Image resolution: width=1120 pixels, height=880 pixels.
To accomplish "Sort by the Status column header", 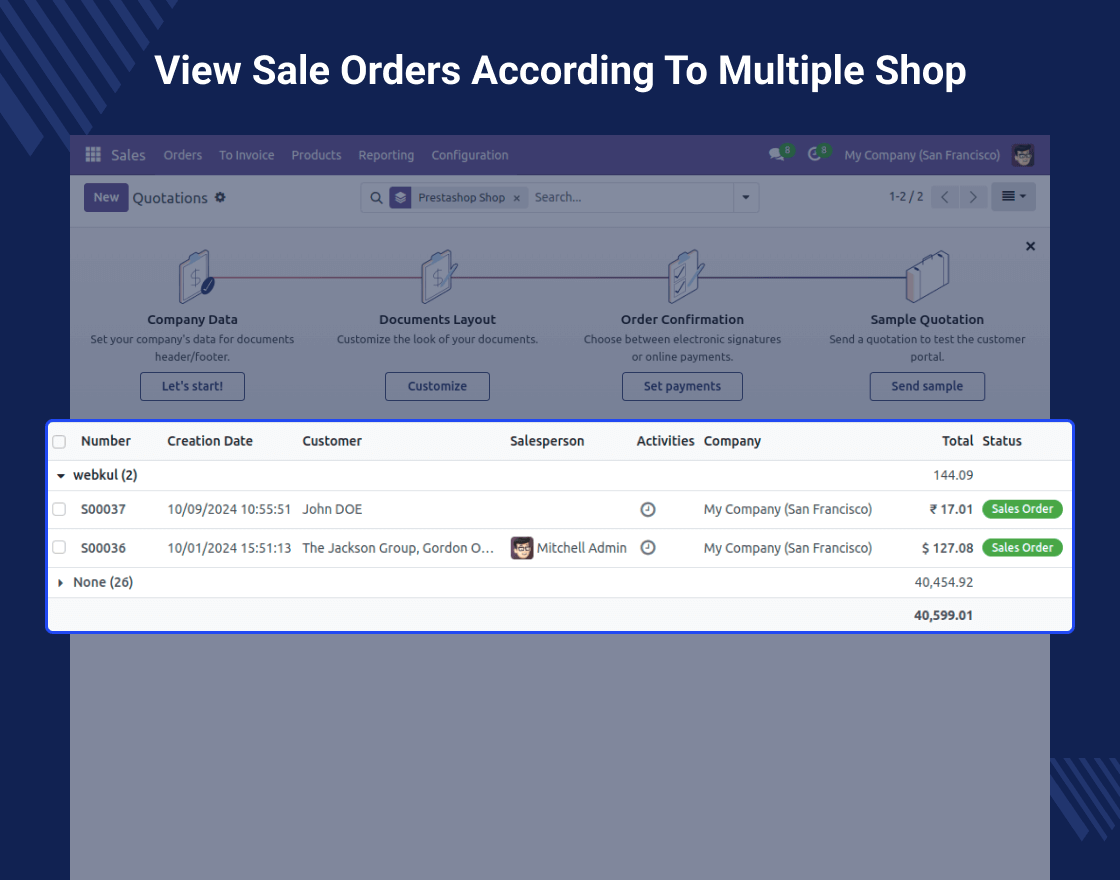I will point(1001,441).
